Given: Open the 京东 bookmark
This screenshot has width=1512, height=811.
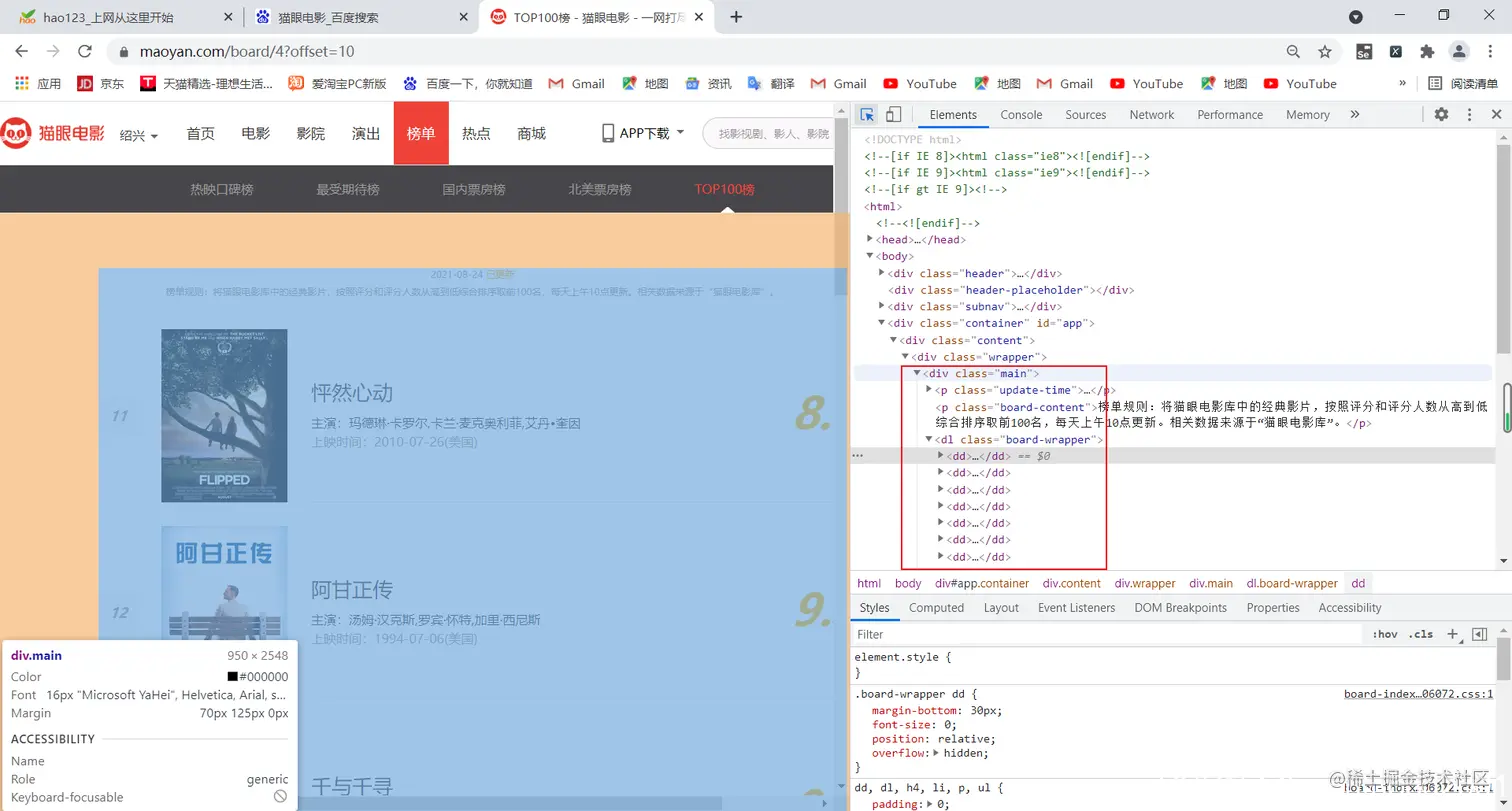Looking at the screenshot, I should tap(101, 84).
